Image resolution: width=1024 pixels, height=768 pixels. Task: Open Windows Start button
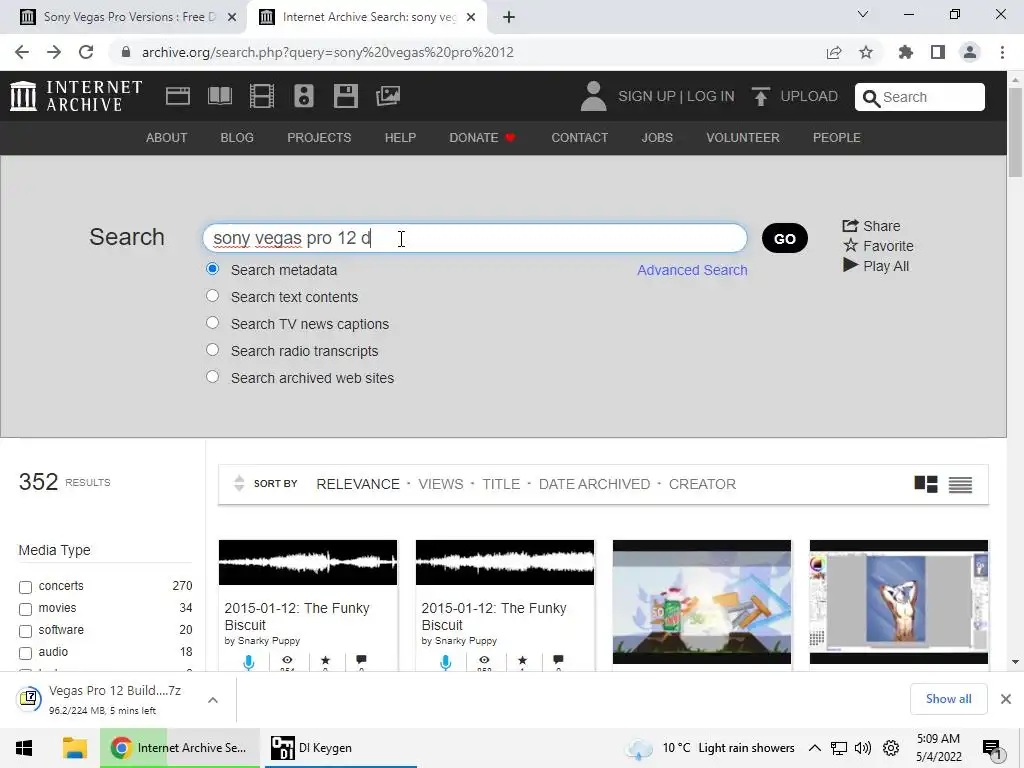pyautogui.click(x=24, y=748)
